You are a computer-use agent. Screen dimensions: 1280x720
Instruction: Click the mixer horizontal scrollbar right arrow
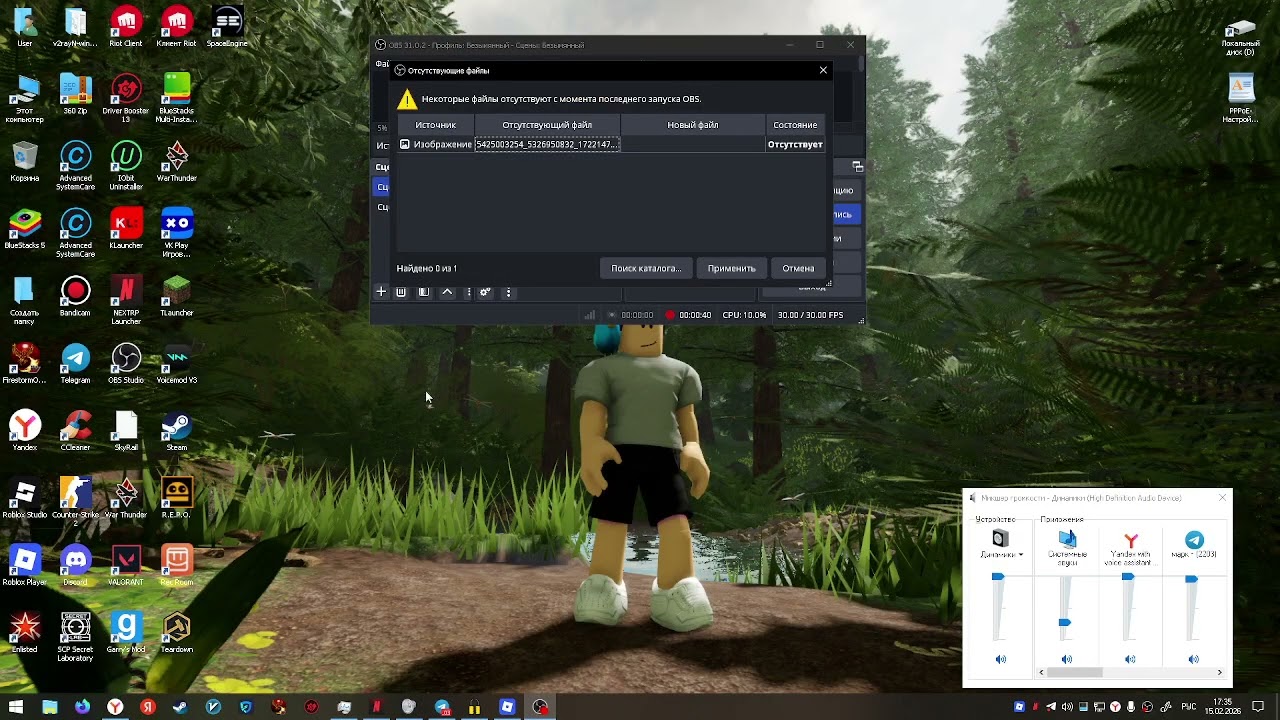tap(1220, 673)
